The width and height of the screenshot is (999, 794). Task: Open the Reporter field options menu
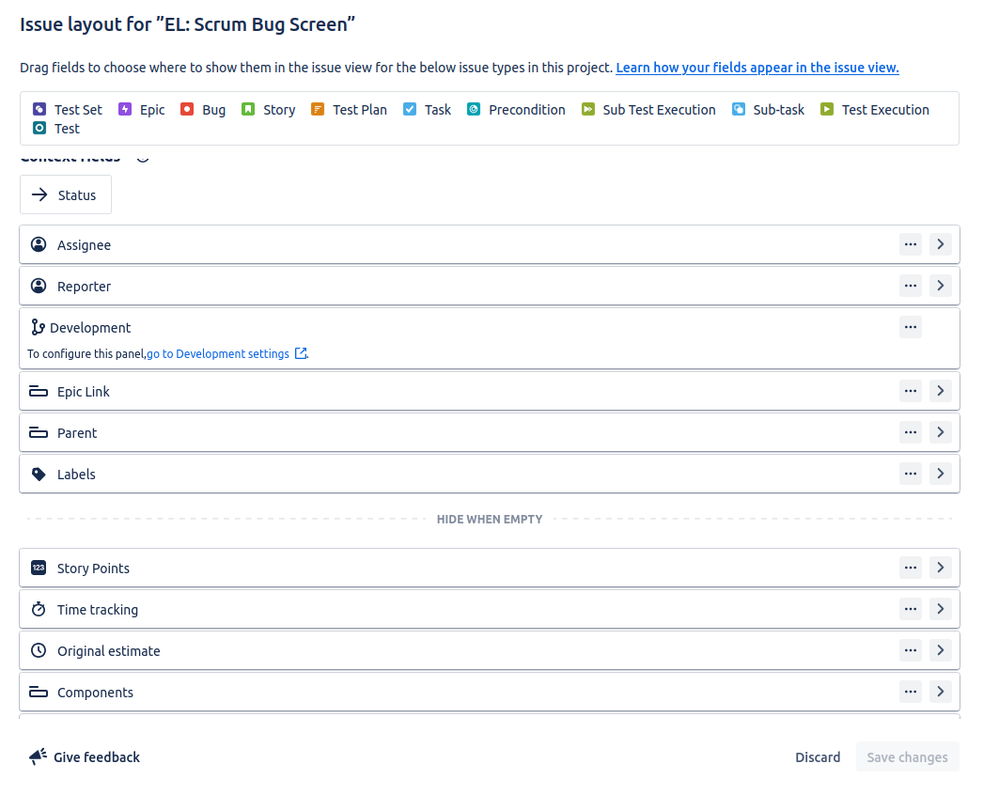pos(910,285)
